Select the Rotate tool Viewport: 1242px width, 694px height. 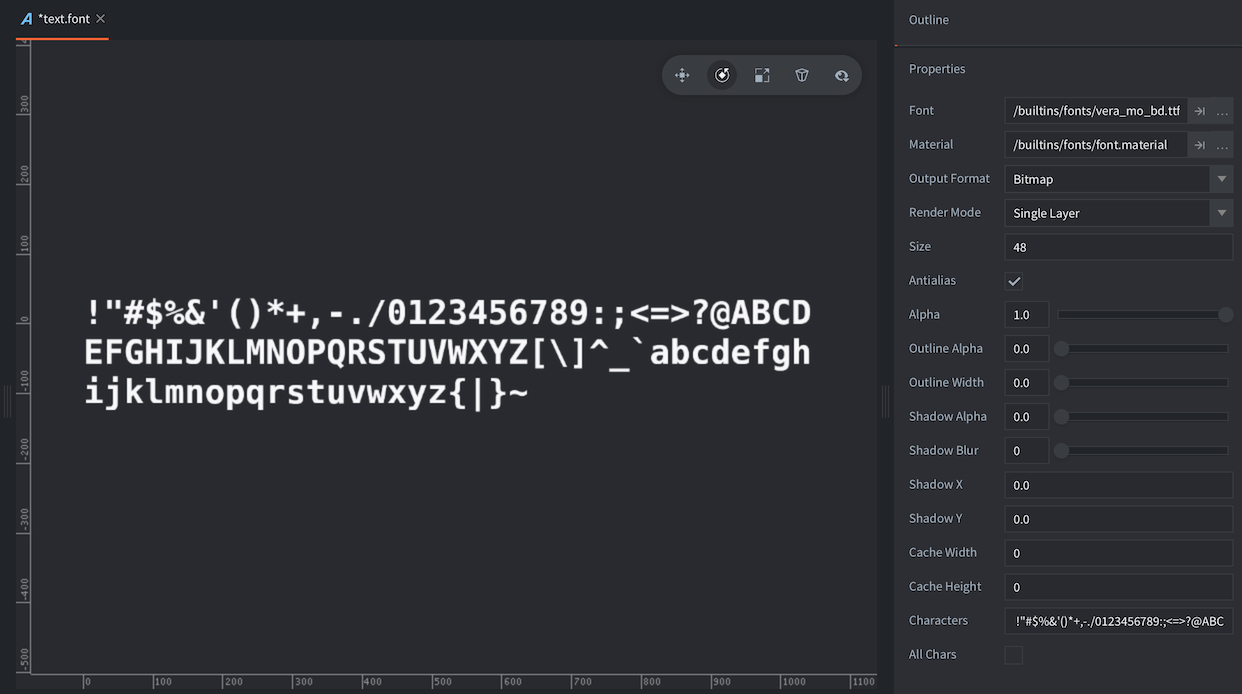click(x=722, y=75)
